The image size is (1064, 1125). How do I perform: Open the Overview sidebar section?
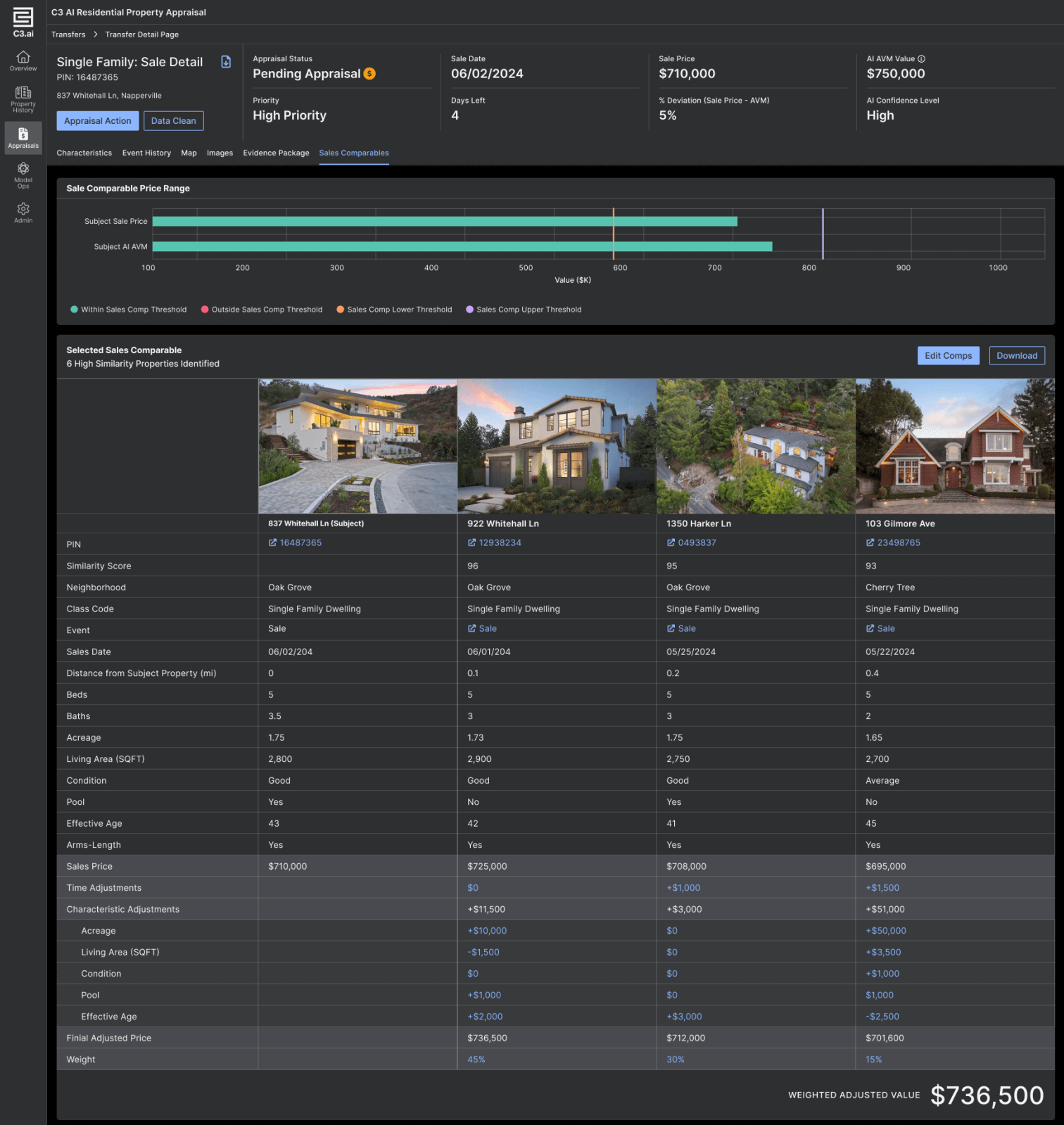pos(23,61)
